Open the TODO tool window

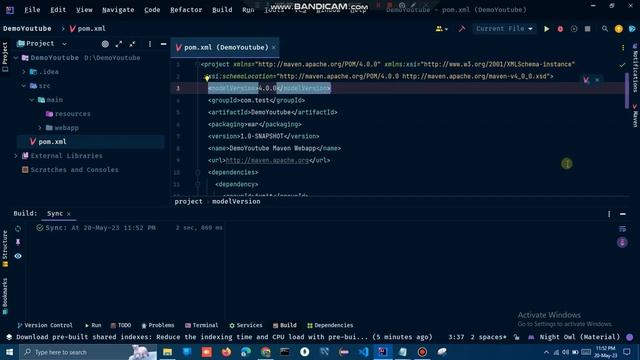pyautogui.click(x=121, y=325)
